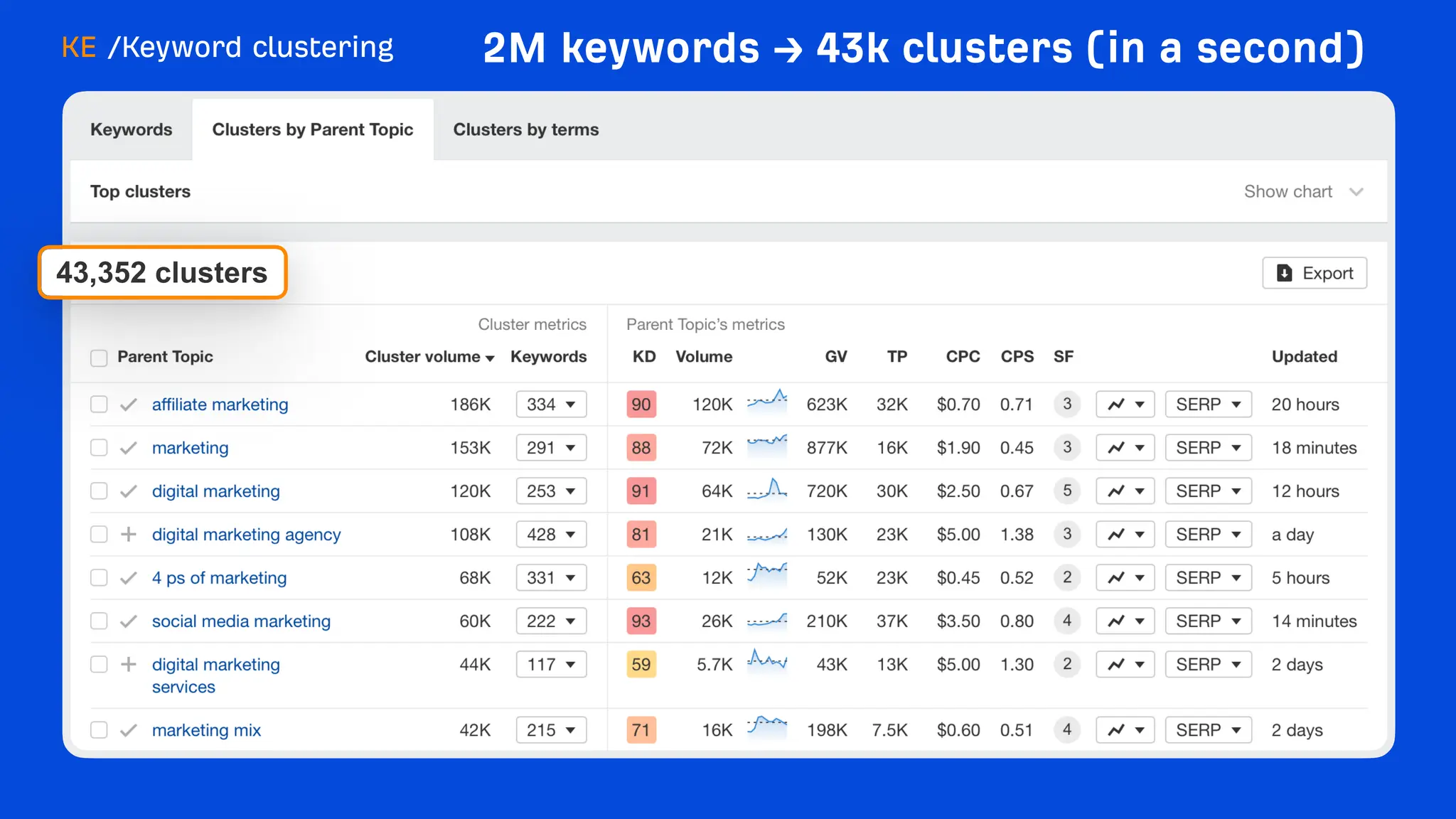
Task: Open the SERP dropdown in digital marketing agency row
Action: (x=1208, y=535)
